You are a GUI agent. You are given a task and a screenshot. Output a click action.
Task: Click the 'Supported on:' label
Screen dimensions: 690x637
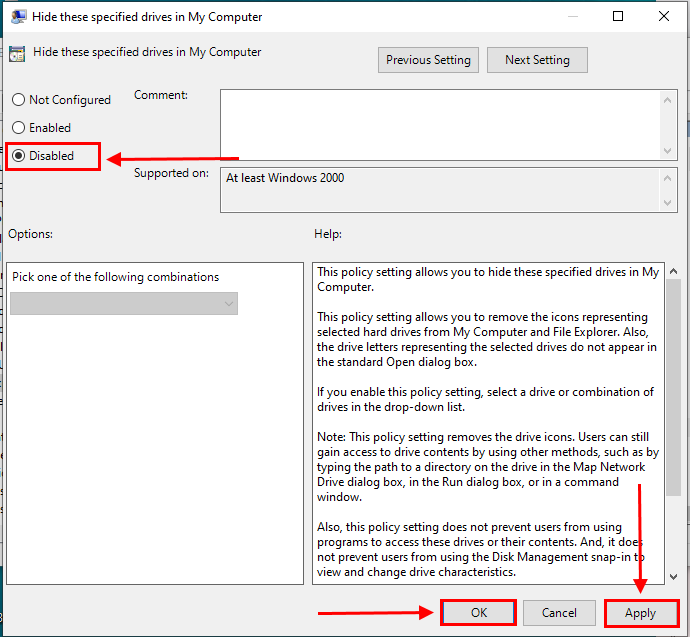click(171, 173)
